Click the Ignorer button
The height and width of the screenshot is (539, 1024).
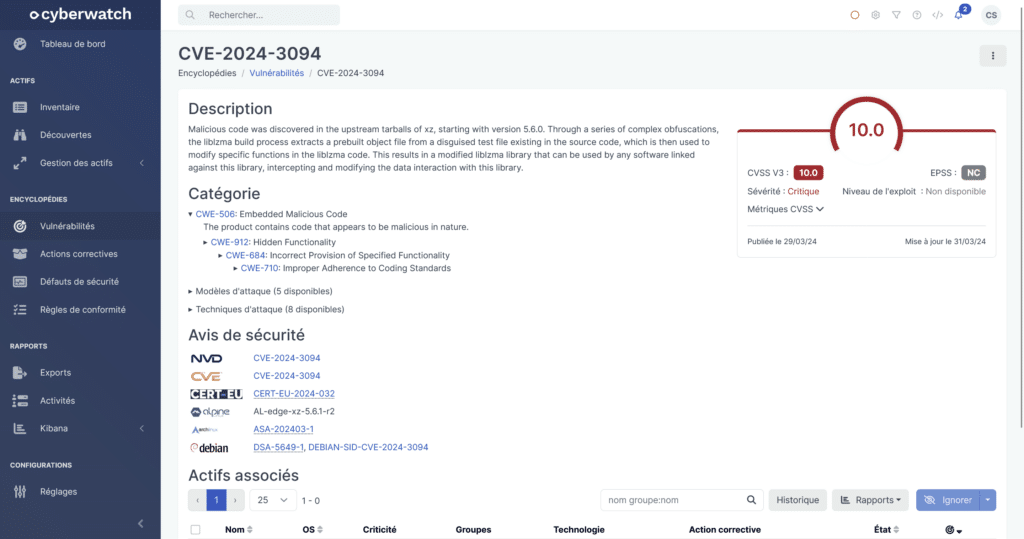948,500
